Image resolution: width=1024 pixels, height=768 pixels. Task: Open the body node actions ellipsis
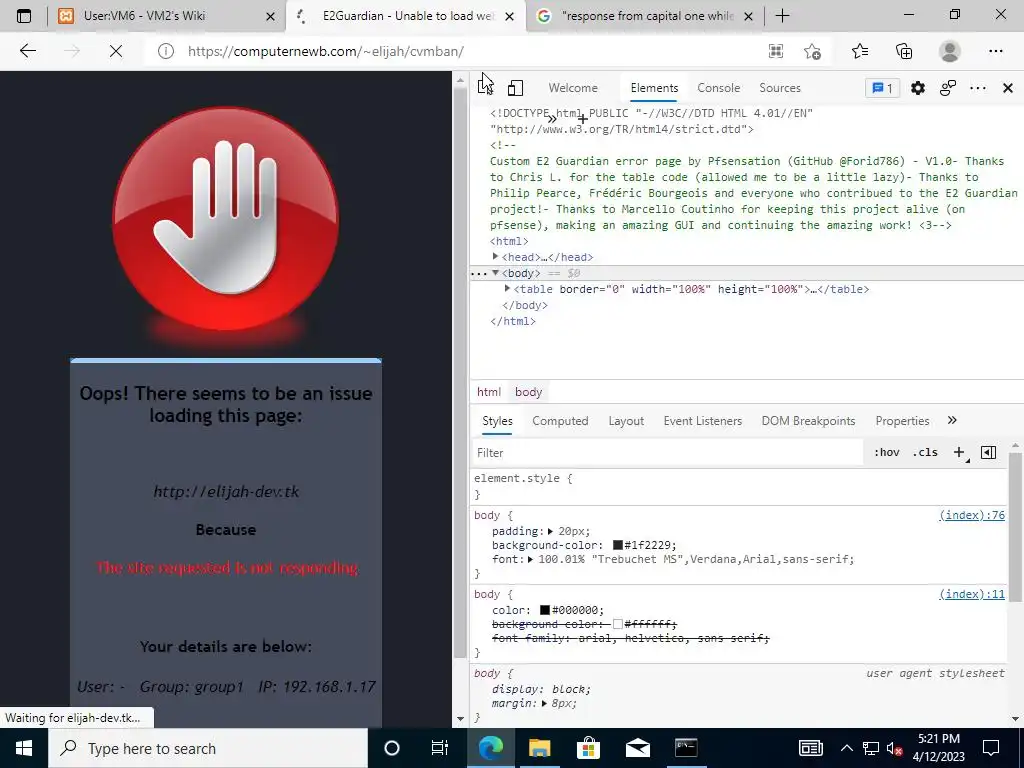[479, 273]
